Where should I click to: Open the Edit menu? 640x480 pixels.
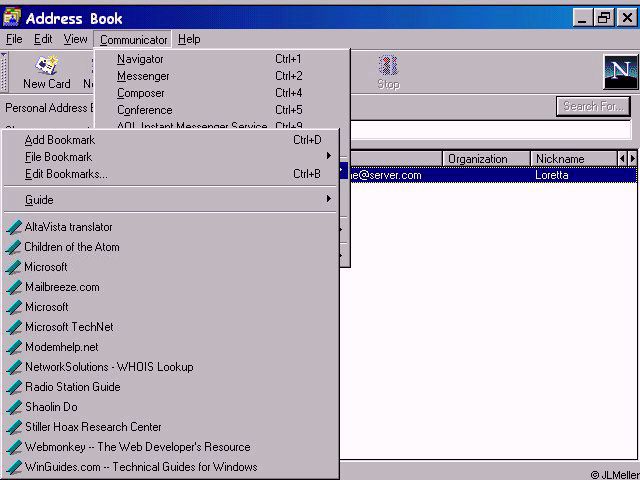43,39
